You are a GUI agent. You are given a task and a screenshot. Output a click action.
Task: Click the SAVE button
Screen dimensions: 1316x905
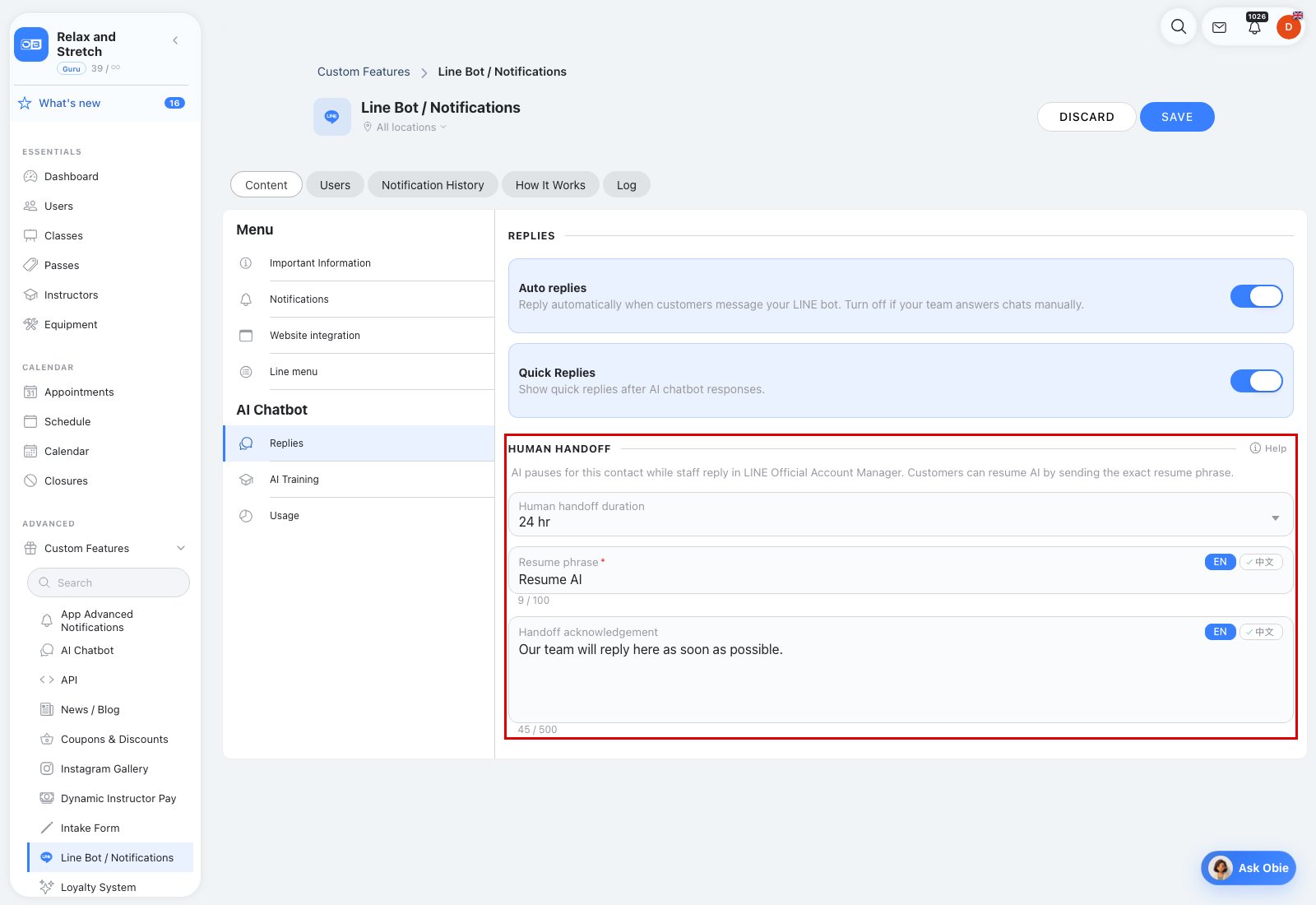[1177, 117]
